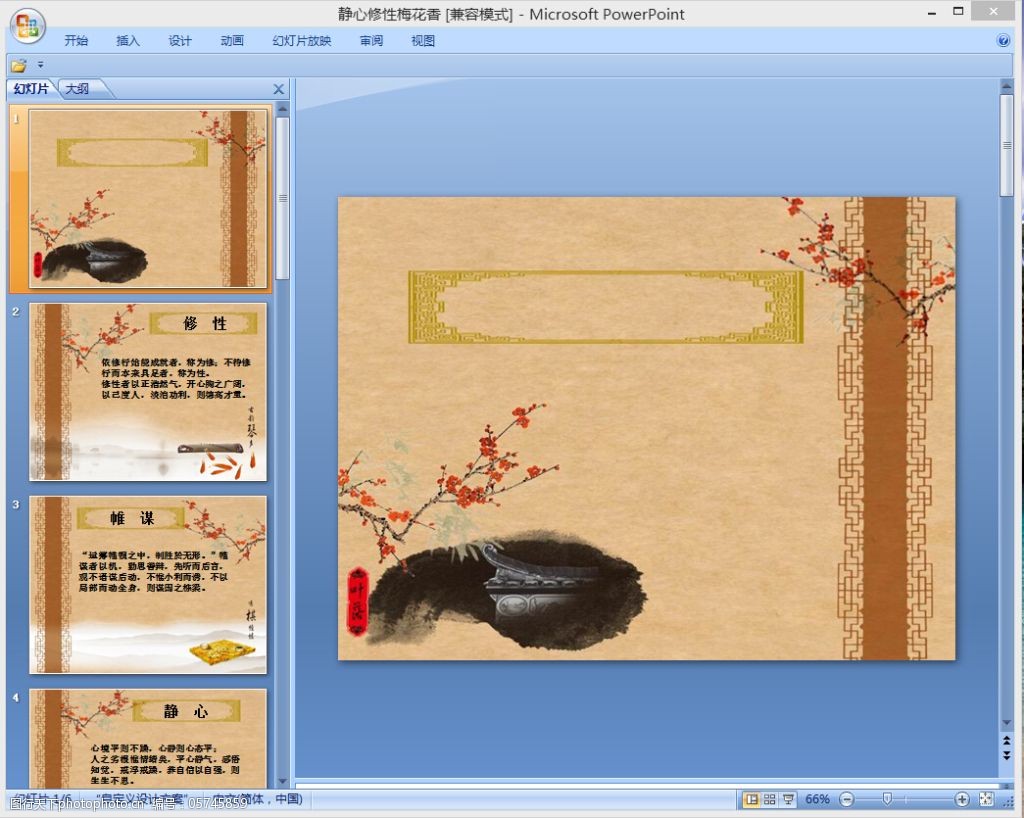Open the 插入 ribbon tab
The height and width of the screenshot is (818, 1024).
(x=128, y=40)
